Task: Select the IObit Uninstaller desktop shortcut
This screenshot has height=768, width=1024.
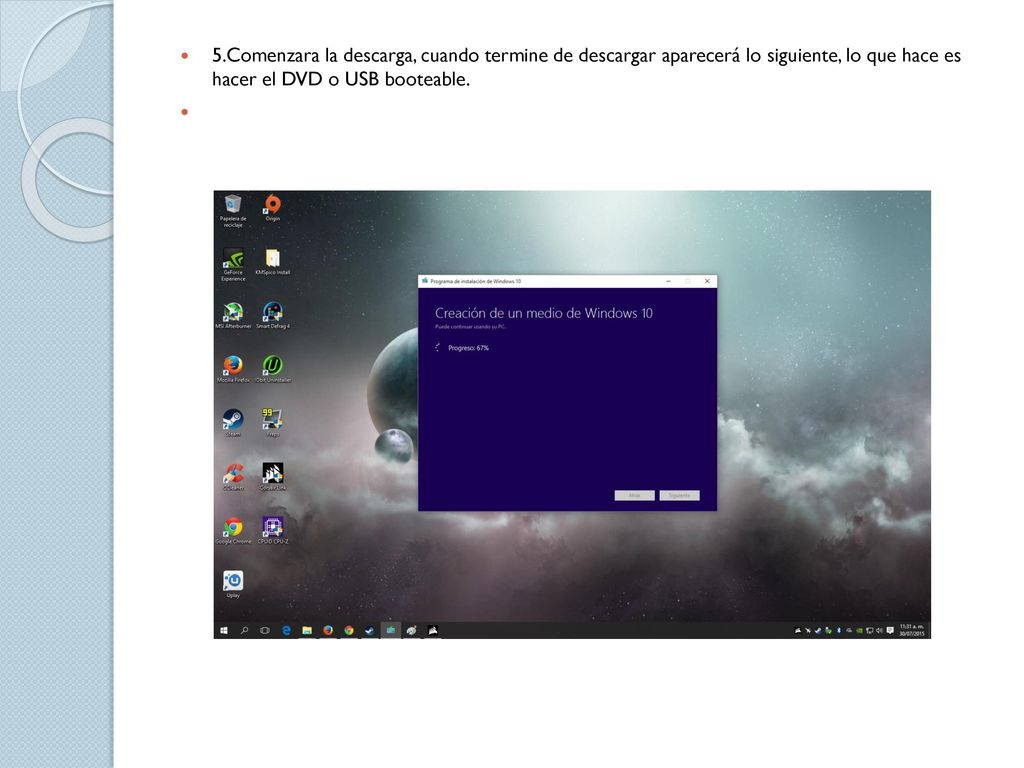Action: (x=272, y=369)
